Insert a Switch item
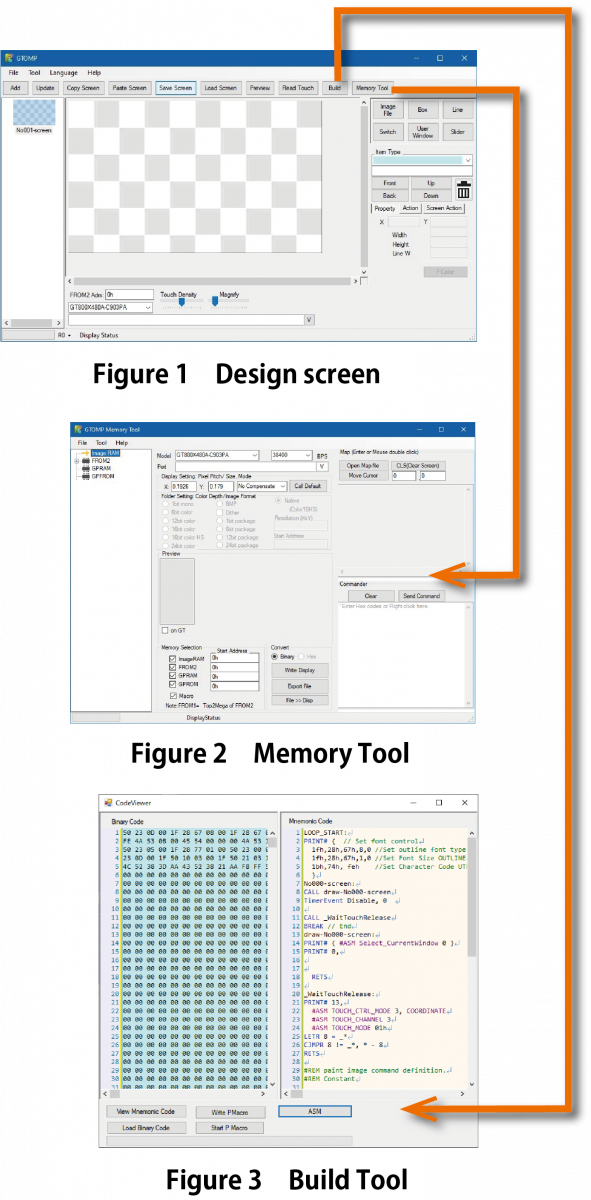The height and width of the screenshot is (1200, 591). point(388,132)
